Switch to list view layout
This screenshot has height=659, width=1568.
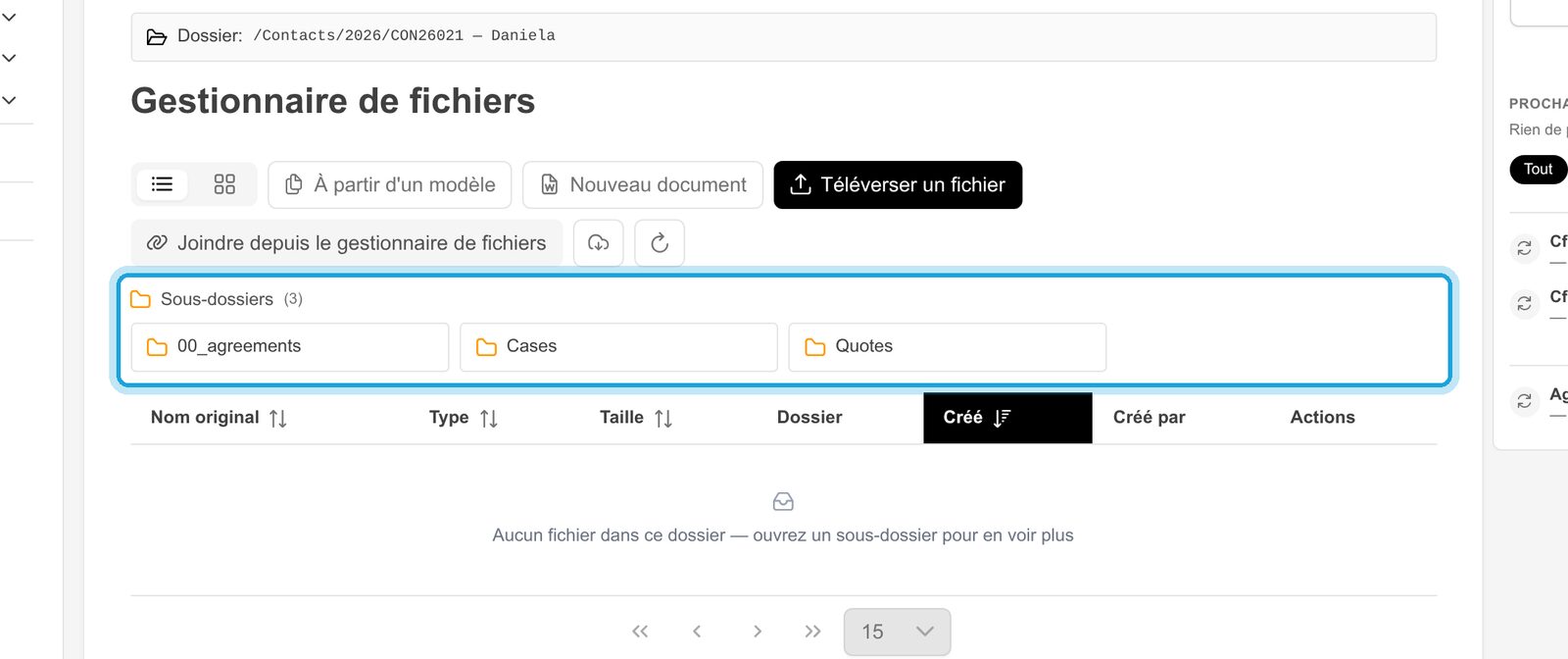tap(162, 184)
